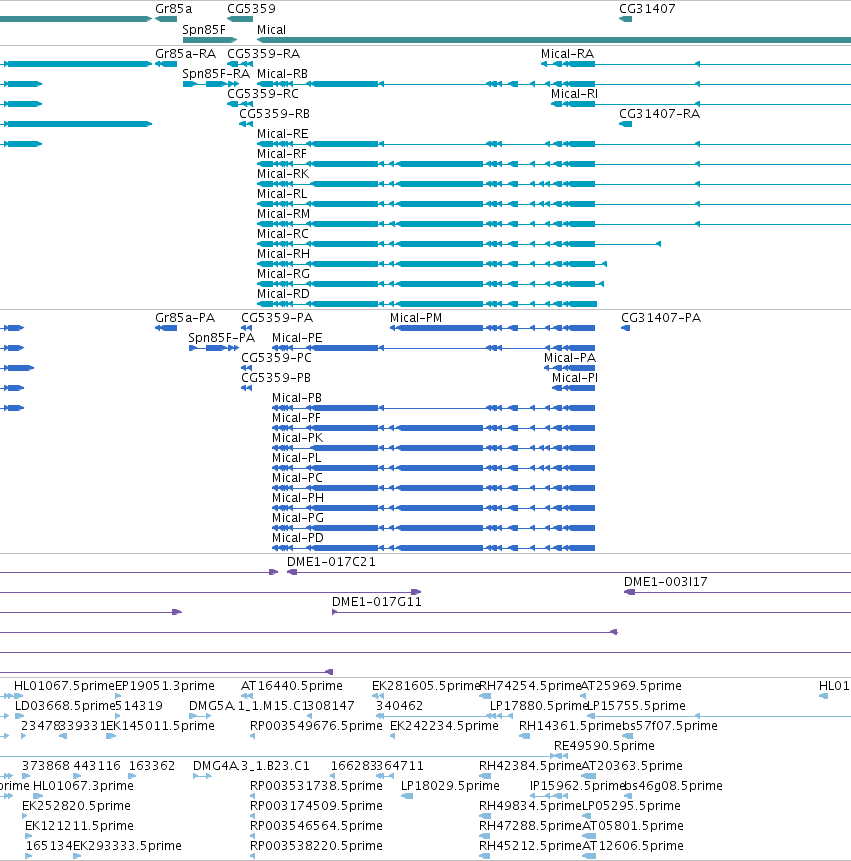Select protein Mical-PF
The height and width of the screenshot is (861, 851).
click(x=433, y=428)
